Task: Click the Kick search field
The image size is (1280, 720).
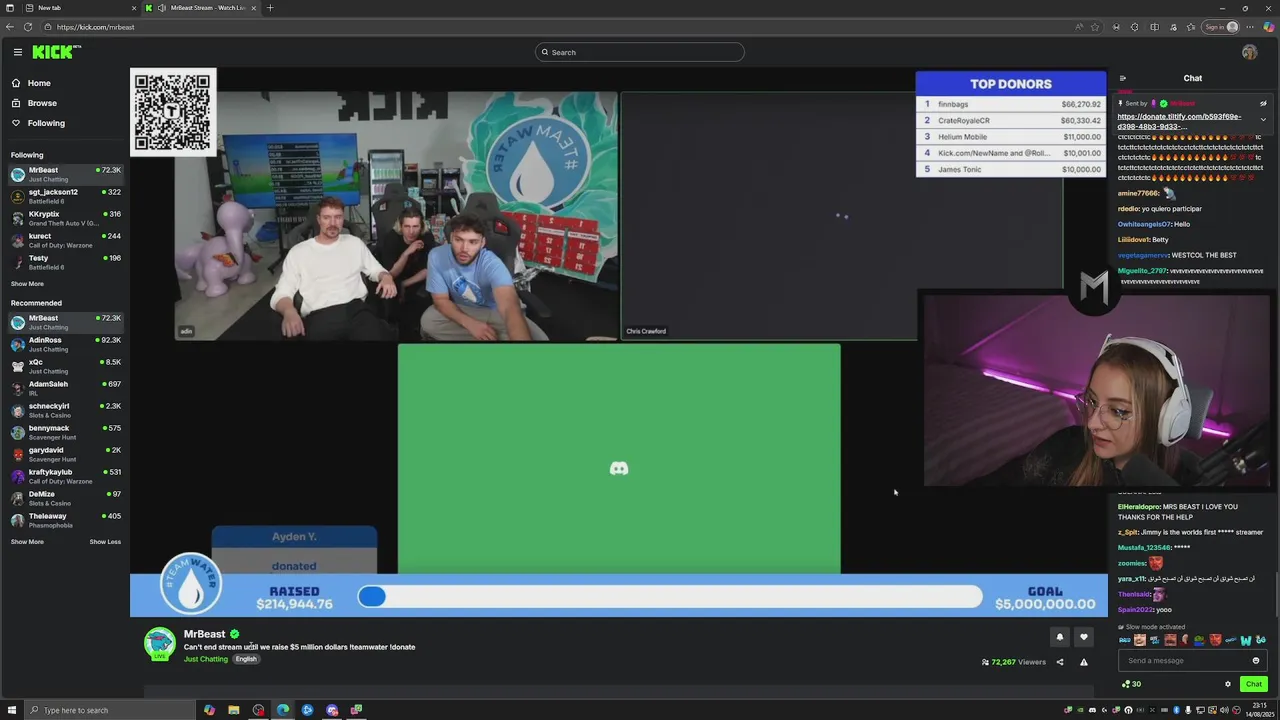Action: pos(640,52)
